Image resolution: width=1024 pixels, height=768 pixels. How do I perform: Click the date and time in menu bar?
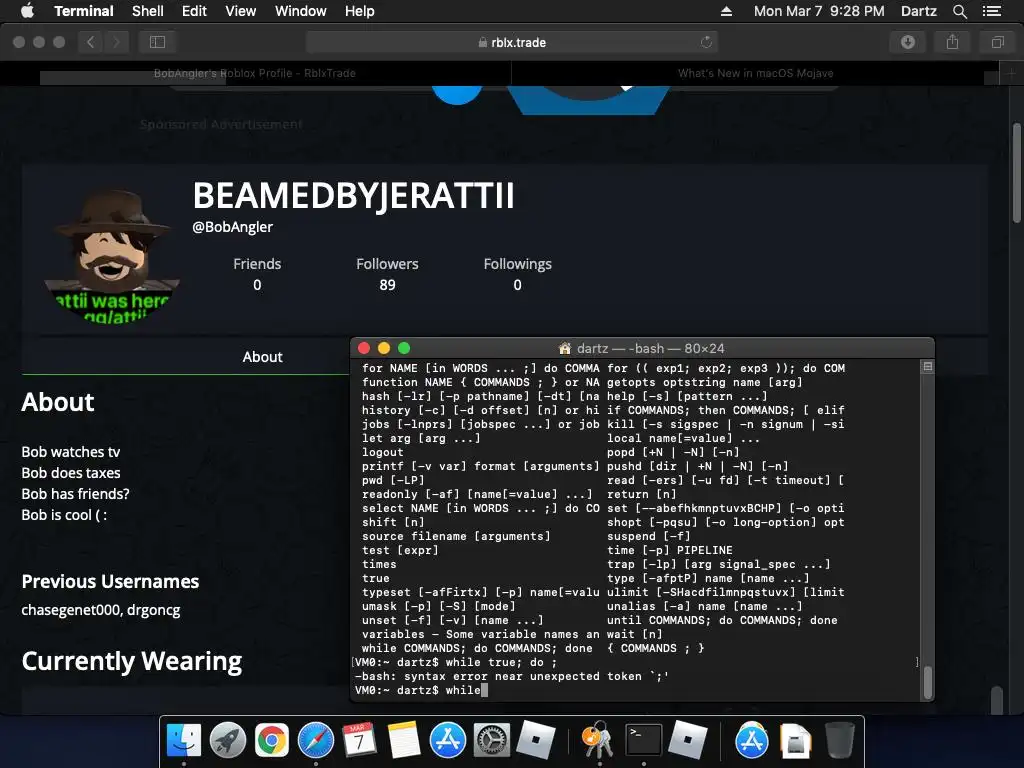819,11
